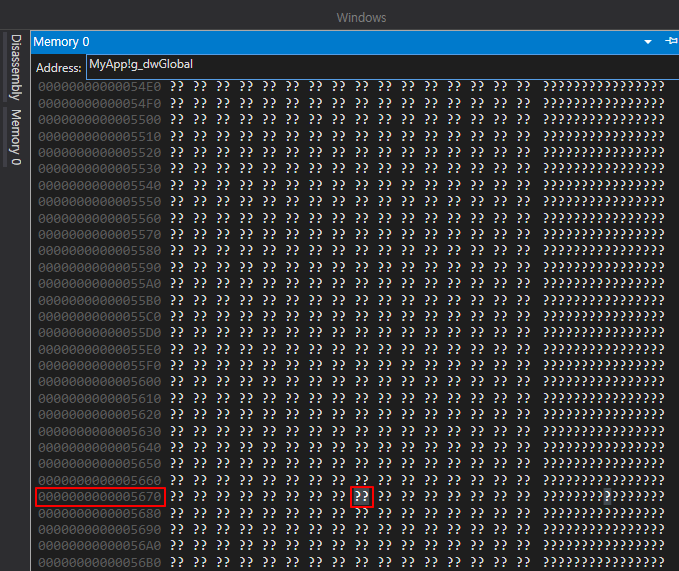The width and height of the screenshot is (679, 571).
Task: Select address 0000000000005520
Action: click(100, 152)
